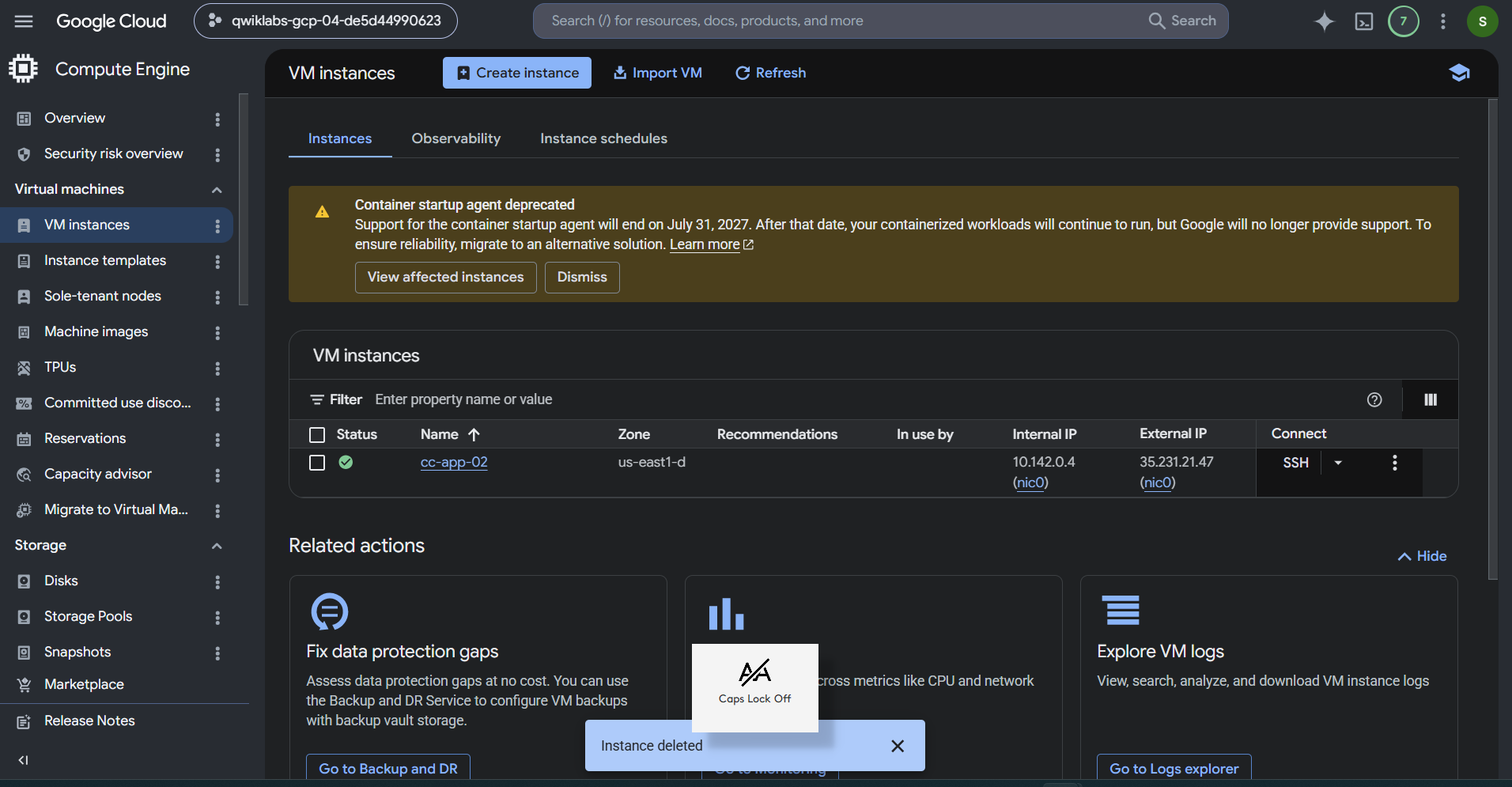The image size is (1512, 787).
Task: Click Go to Backup and DR
Action: [x=388, y=768]
